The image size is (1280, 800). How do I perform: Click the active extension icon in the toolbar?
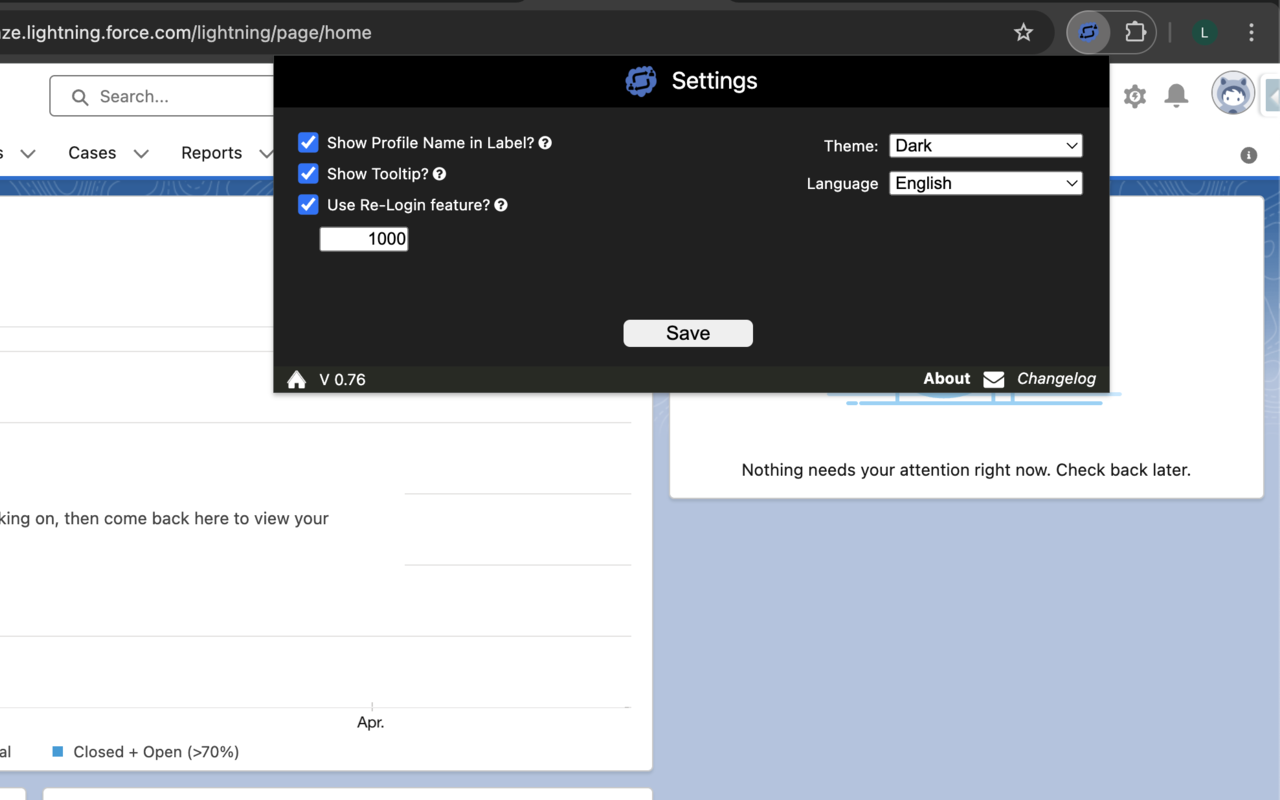click(x=1087, y=31)
